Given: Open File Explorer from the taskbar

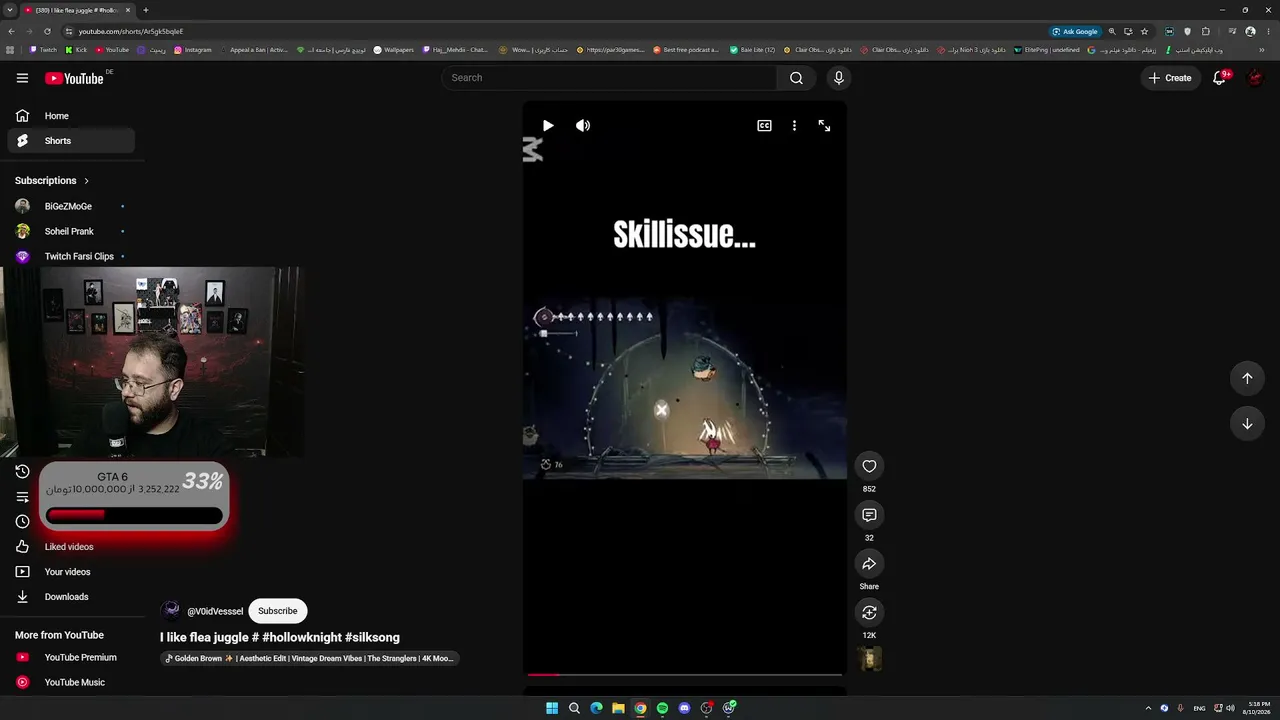Looking at the screenshot, I should coord(618,708).
